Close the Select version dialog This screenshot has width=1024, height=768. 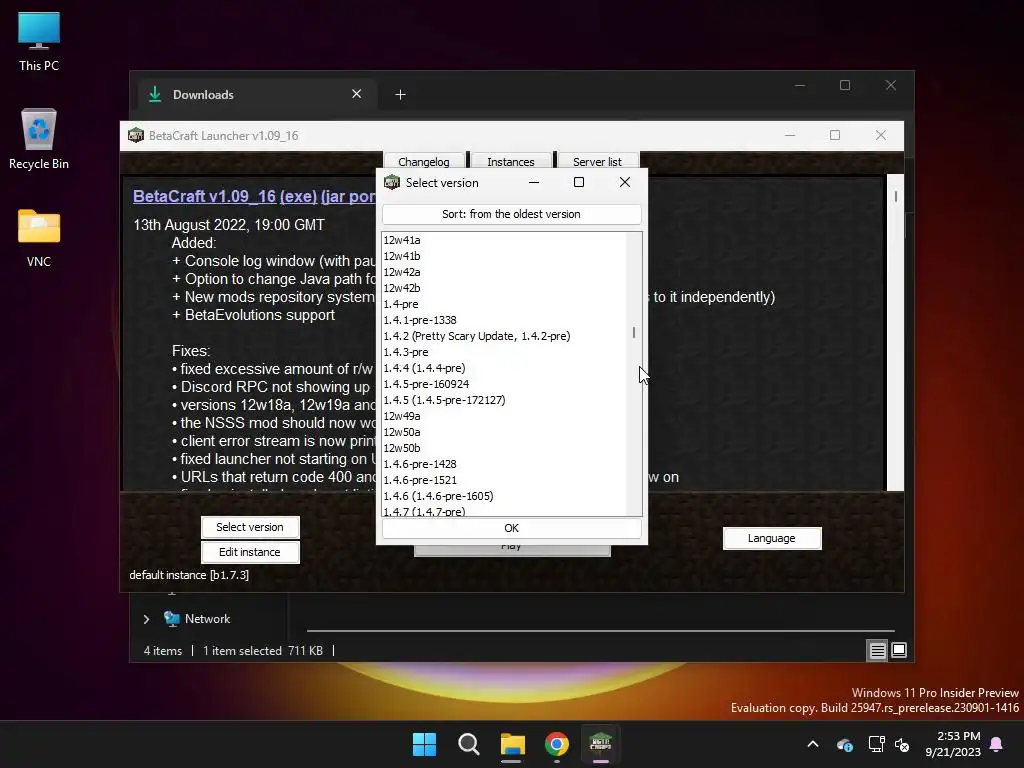(x=625, y=182)
